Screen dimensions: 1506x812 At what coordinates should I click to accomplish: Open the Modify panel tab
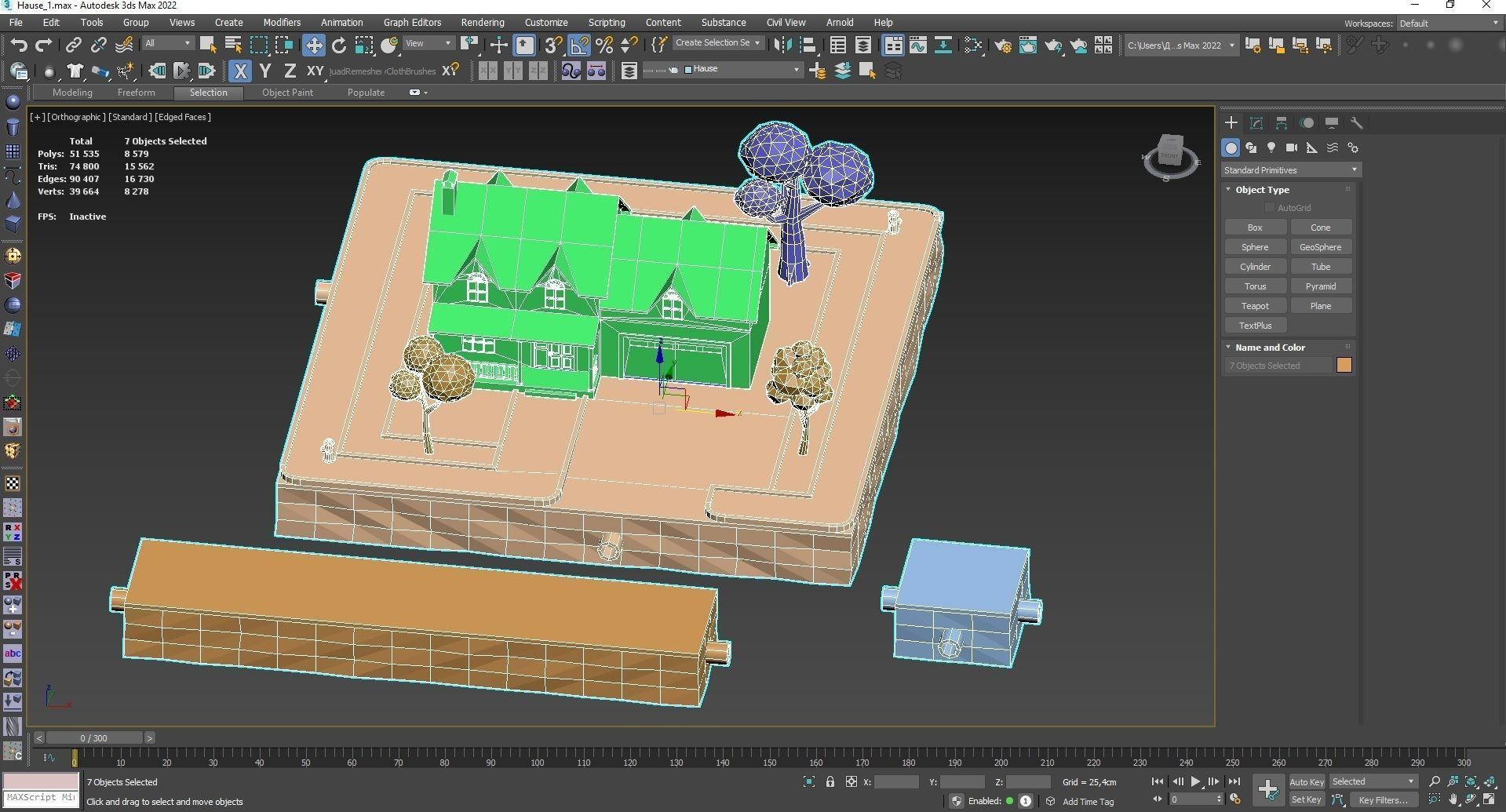[1256, 122]
